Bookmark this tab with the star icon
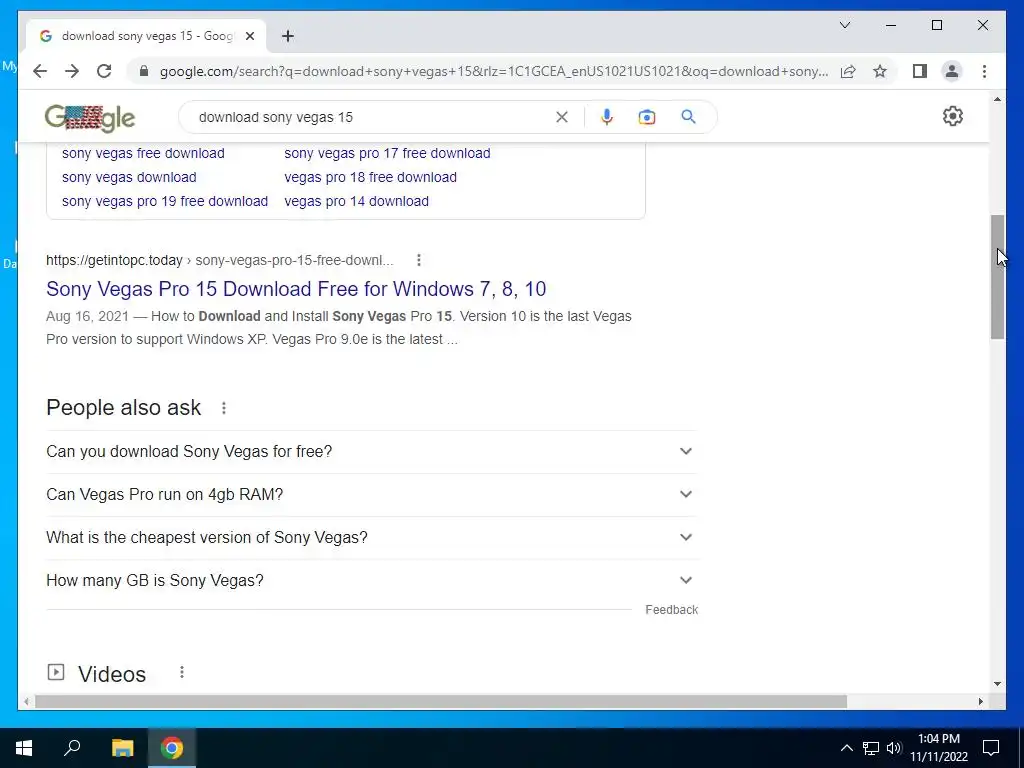 pyautogui.click(x=880, y=71)
